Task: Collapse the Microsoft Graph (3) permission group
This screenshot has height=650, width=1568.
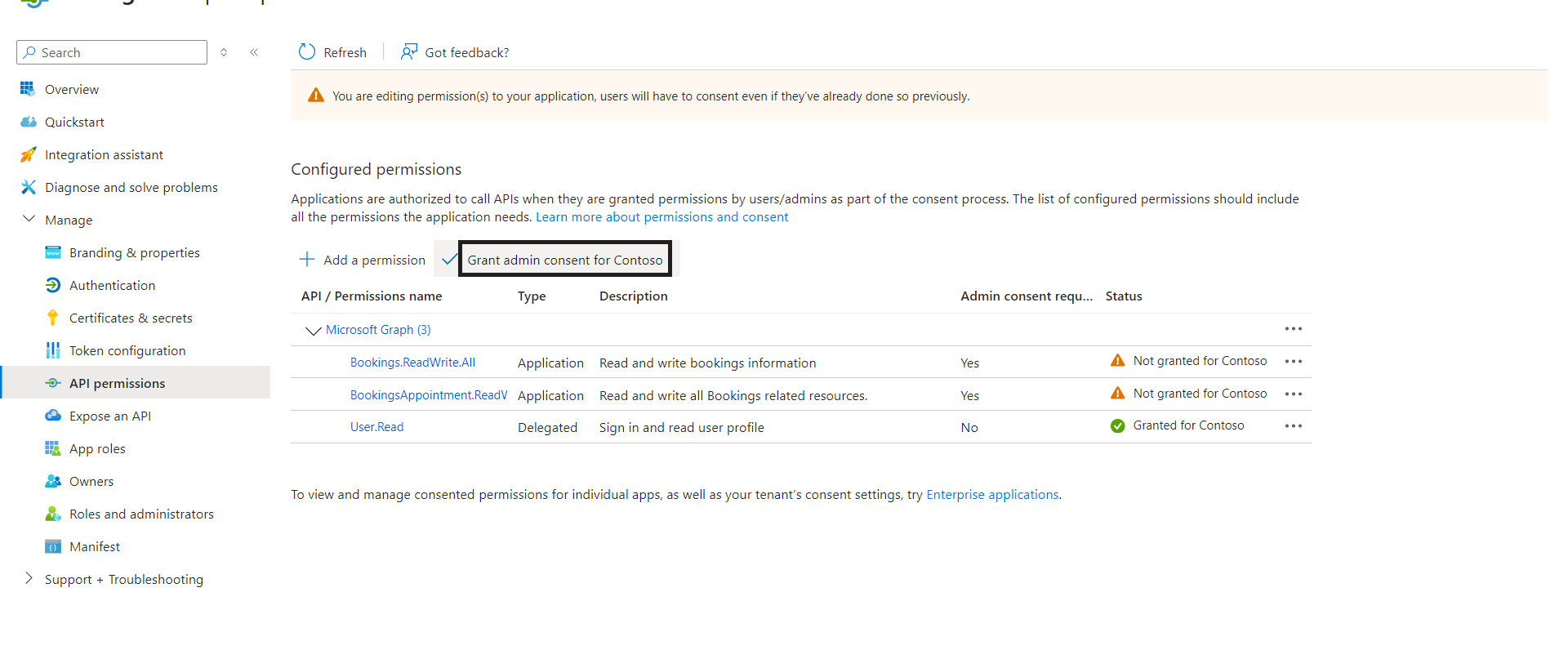Action: pyautogui.click(x=313, y=330)
